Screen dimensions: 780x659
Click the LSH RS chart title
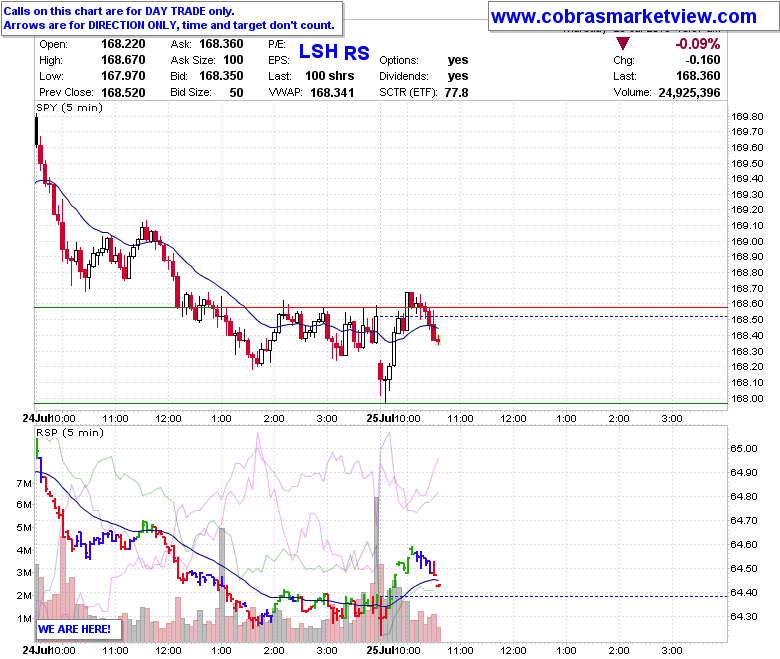(x=334, y=52)
